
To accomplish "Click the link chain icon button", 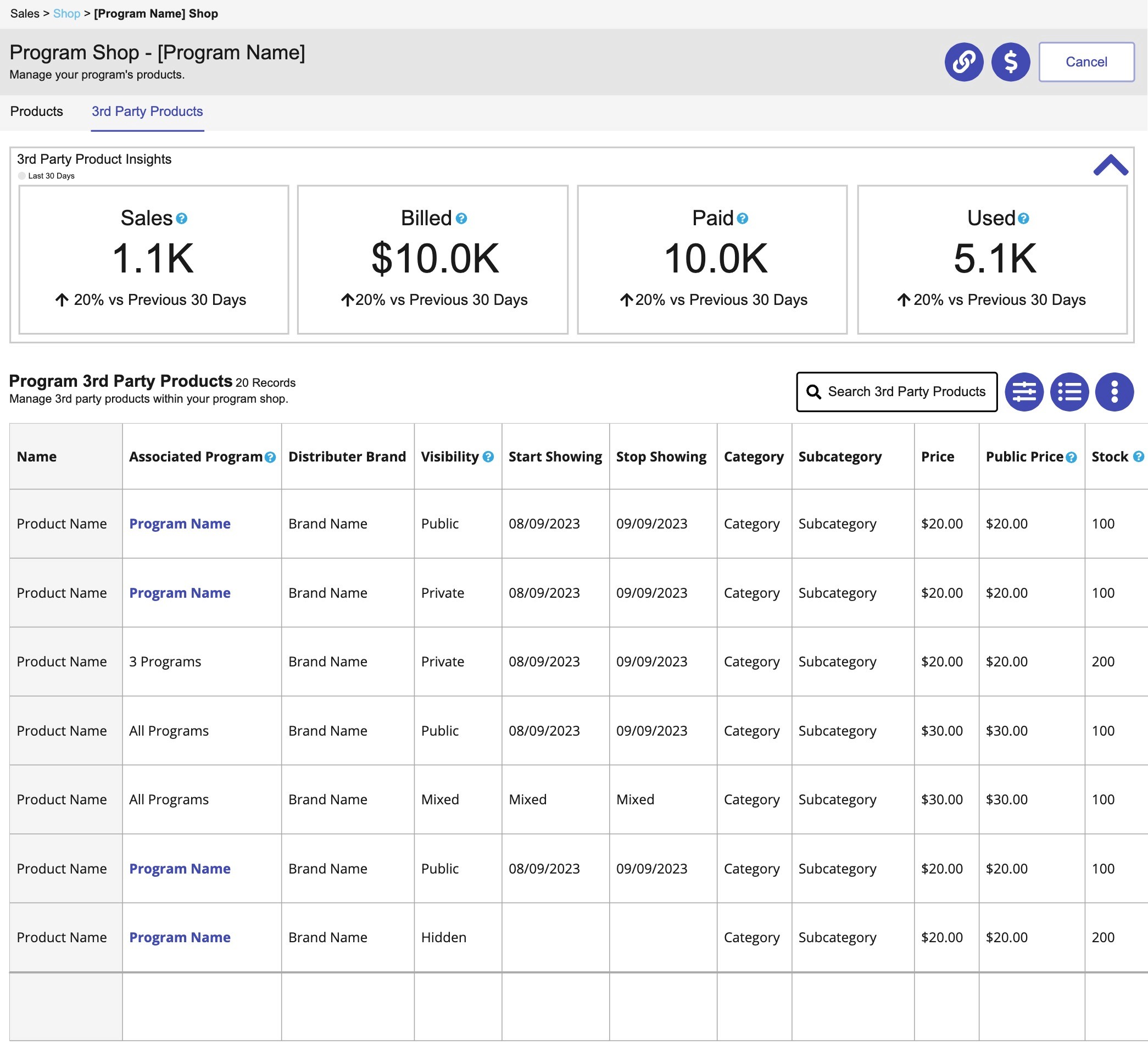I will click(x=963, y=62).
